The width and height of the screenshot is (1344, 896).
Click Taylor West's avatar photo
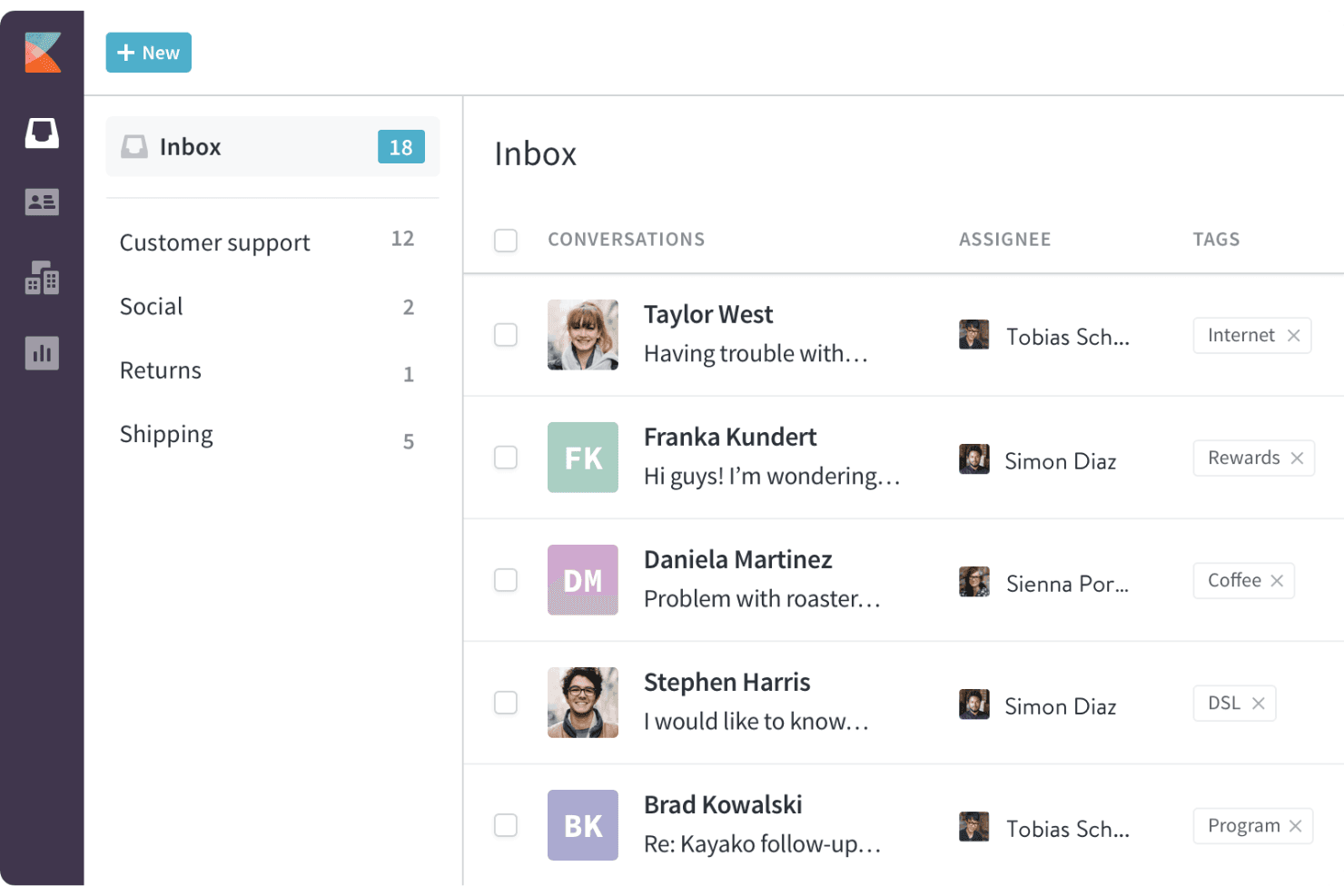coord(583,335)
